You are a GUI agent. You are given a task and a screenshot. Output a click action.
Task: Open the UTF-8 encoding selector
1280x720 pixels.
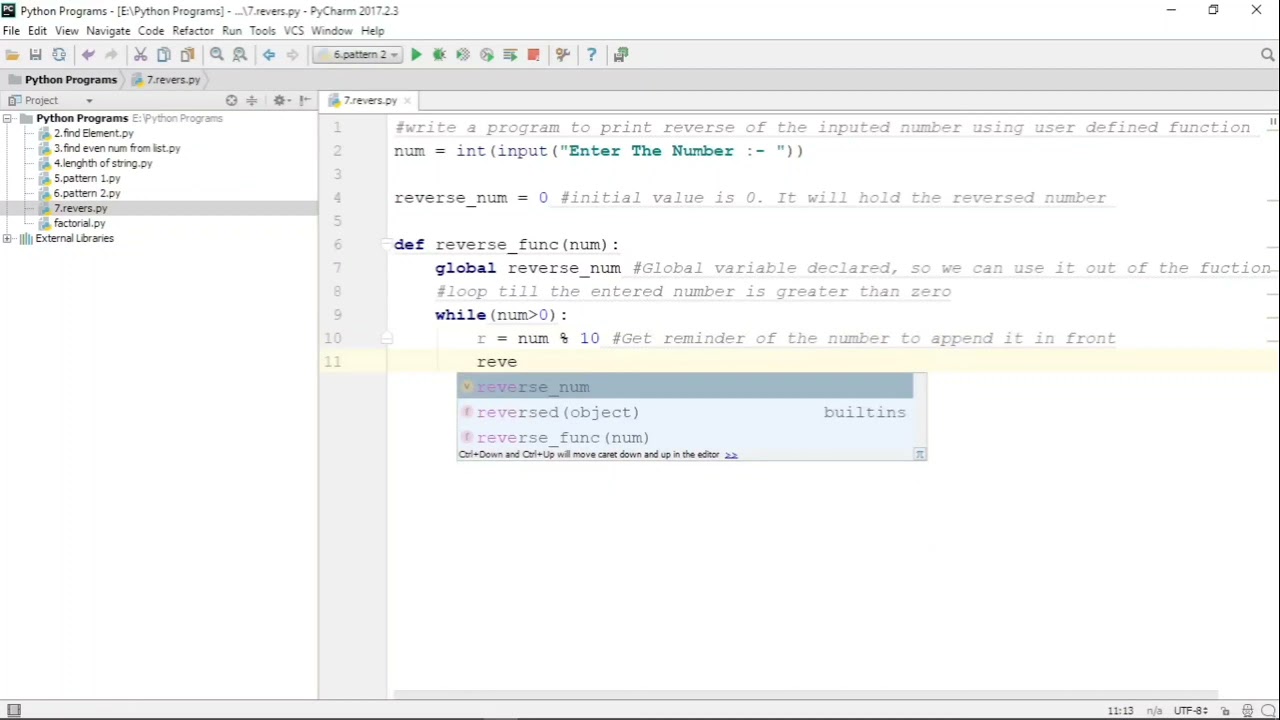pyautogui.click(x=1191, y=711)
